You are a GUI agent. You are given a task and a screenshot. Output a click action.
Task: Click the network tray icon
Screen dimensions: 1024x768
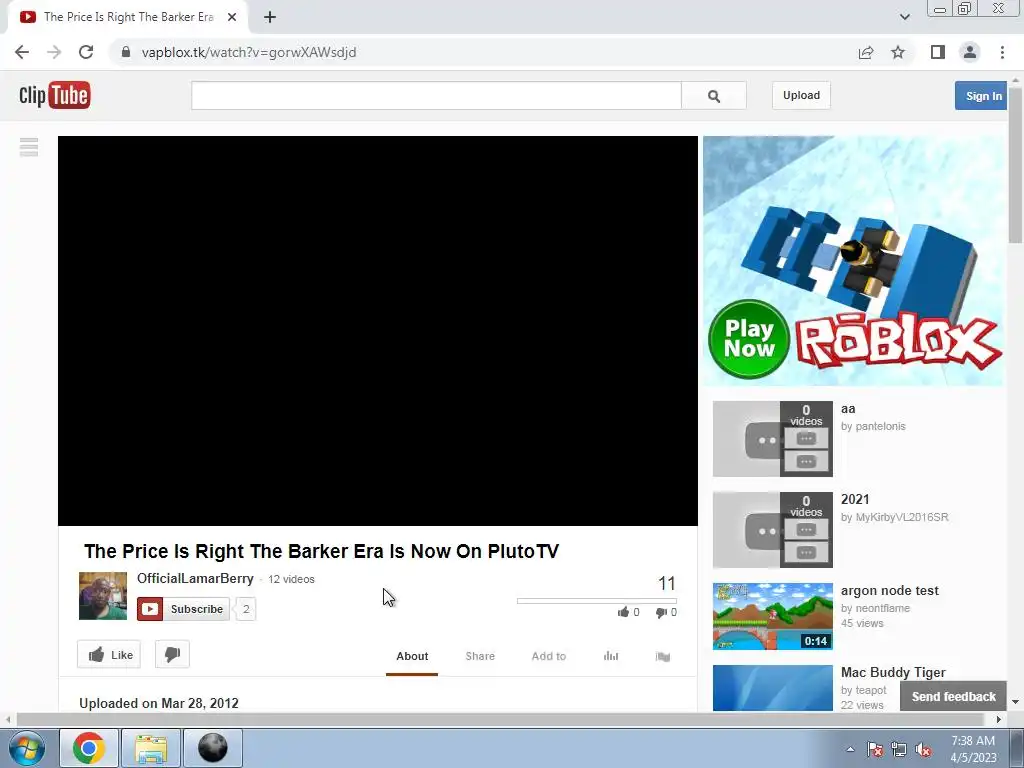[899, 750]
